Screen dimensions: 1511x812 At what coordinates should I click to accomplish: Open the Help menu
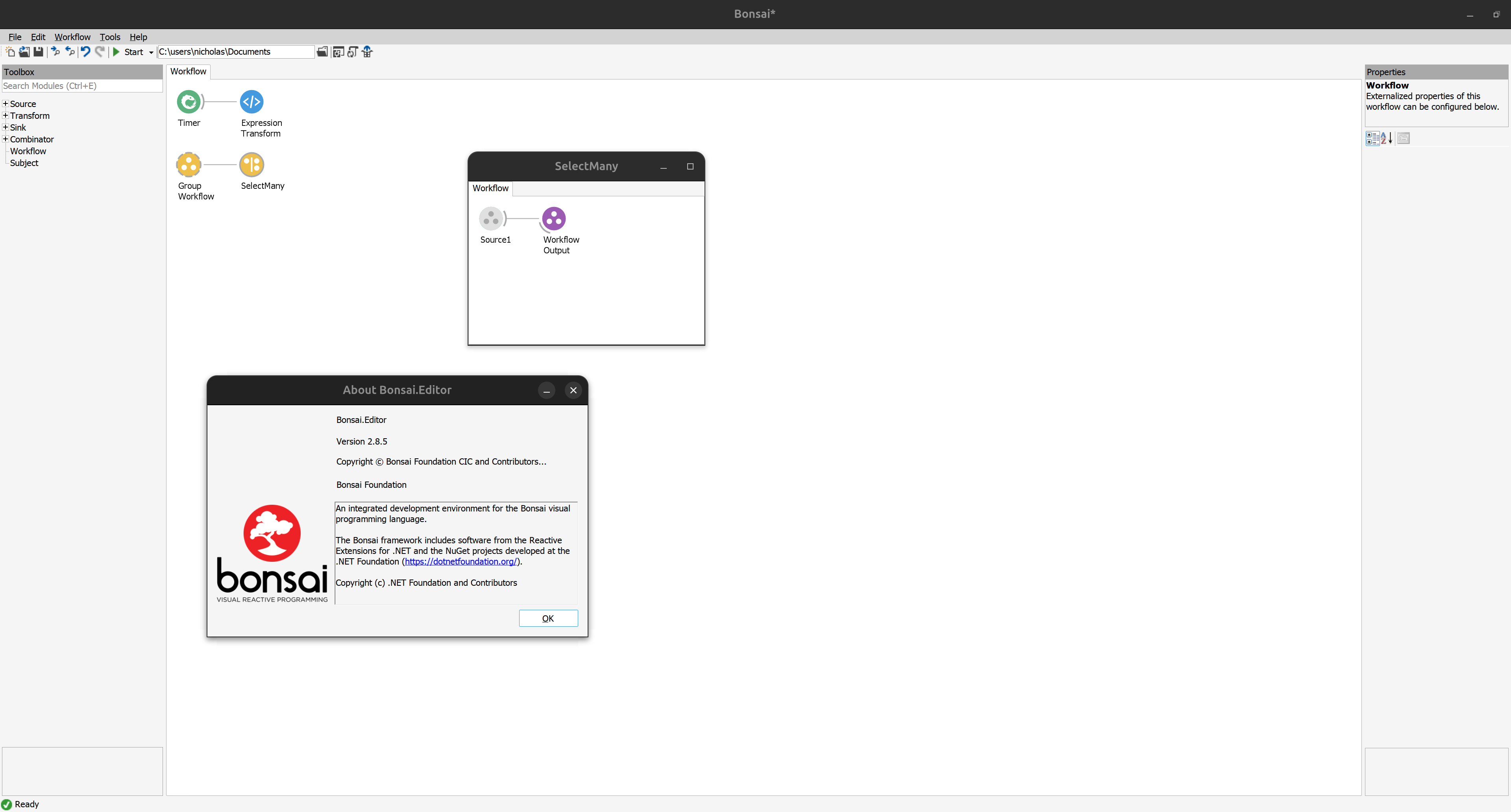[139, 37]
